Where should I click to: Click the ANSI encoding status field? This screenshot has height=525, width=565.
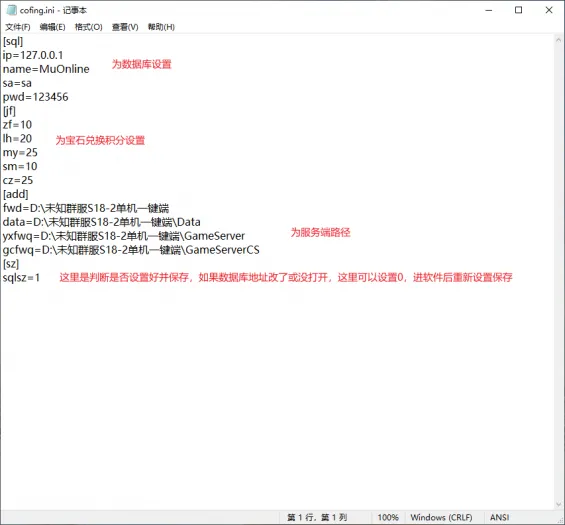499,517
